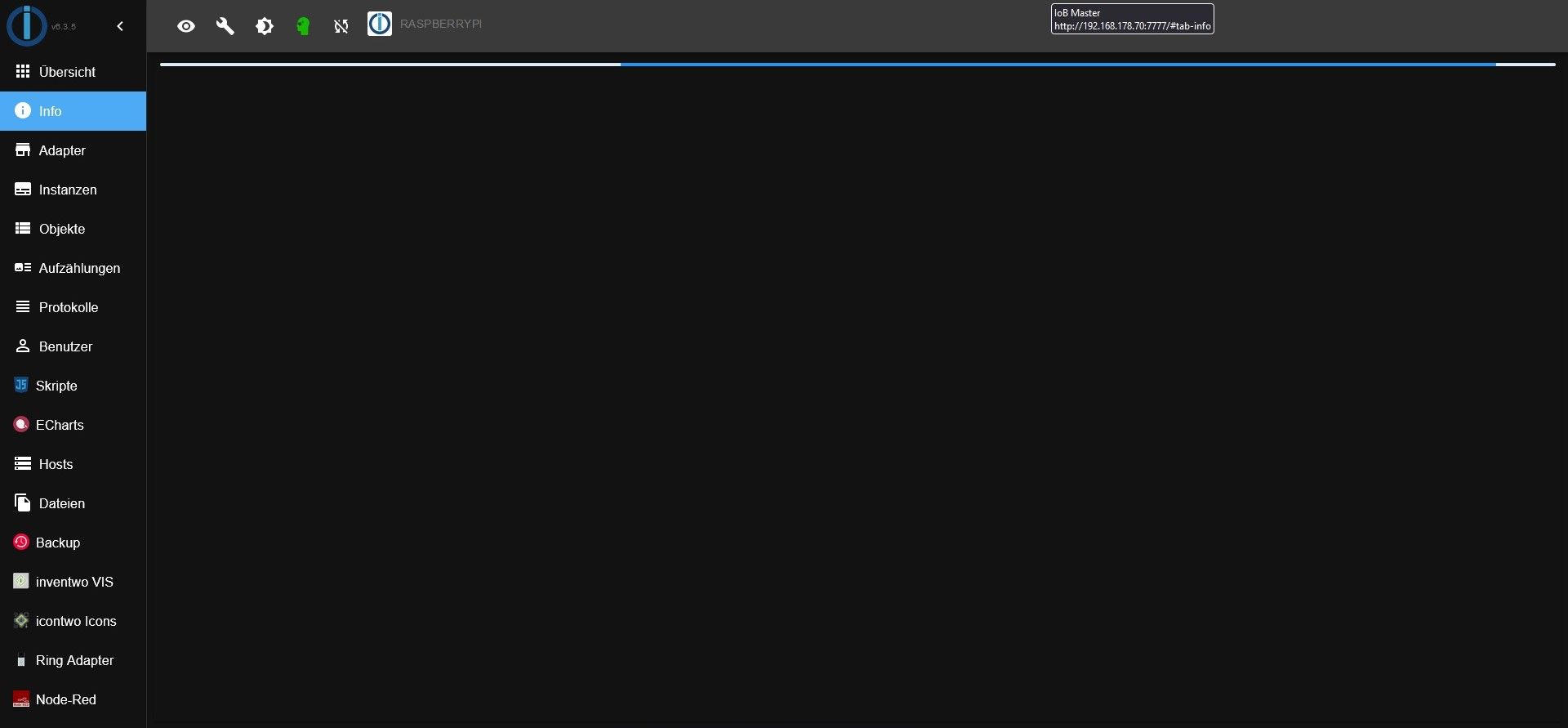Click the red Backup clock icon
This screenshot has width=1568, height=728.
[x=21, y=542]
